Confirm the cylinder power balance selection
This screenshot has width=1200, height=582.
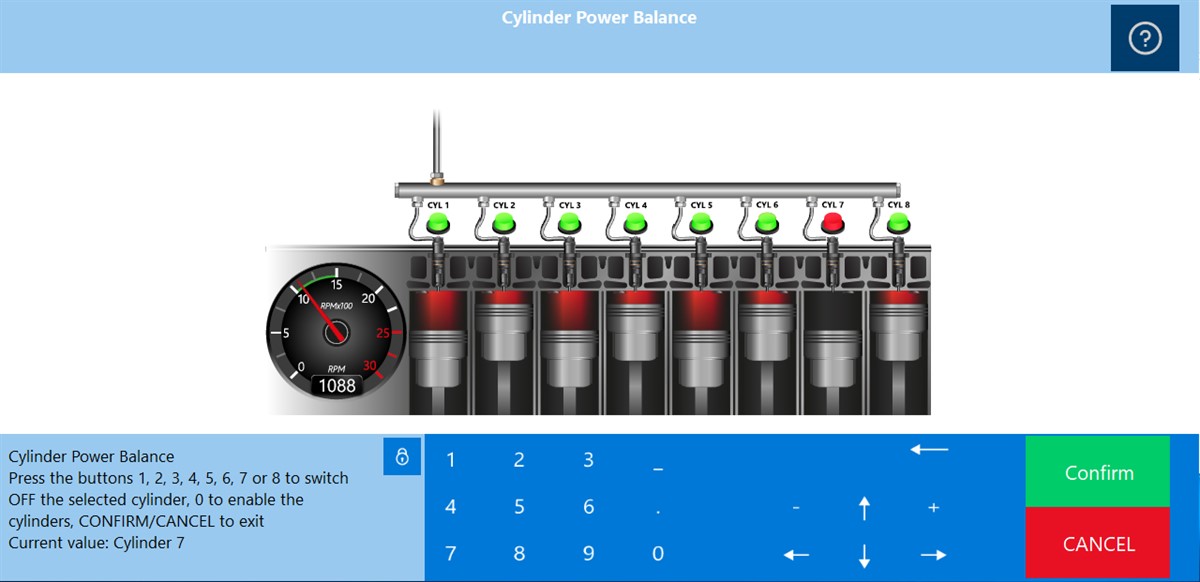(1098, 473)
